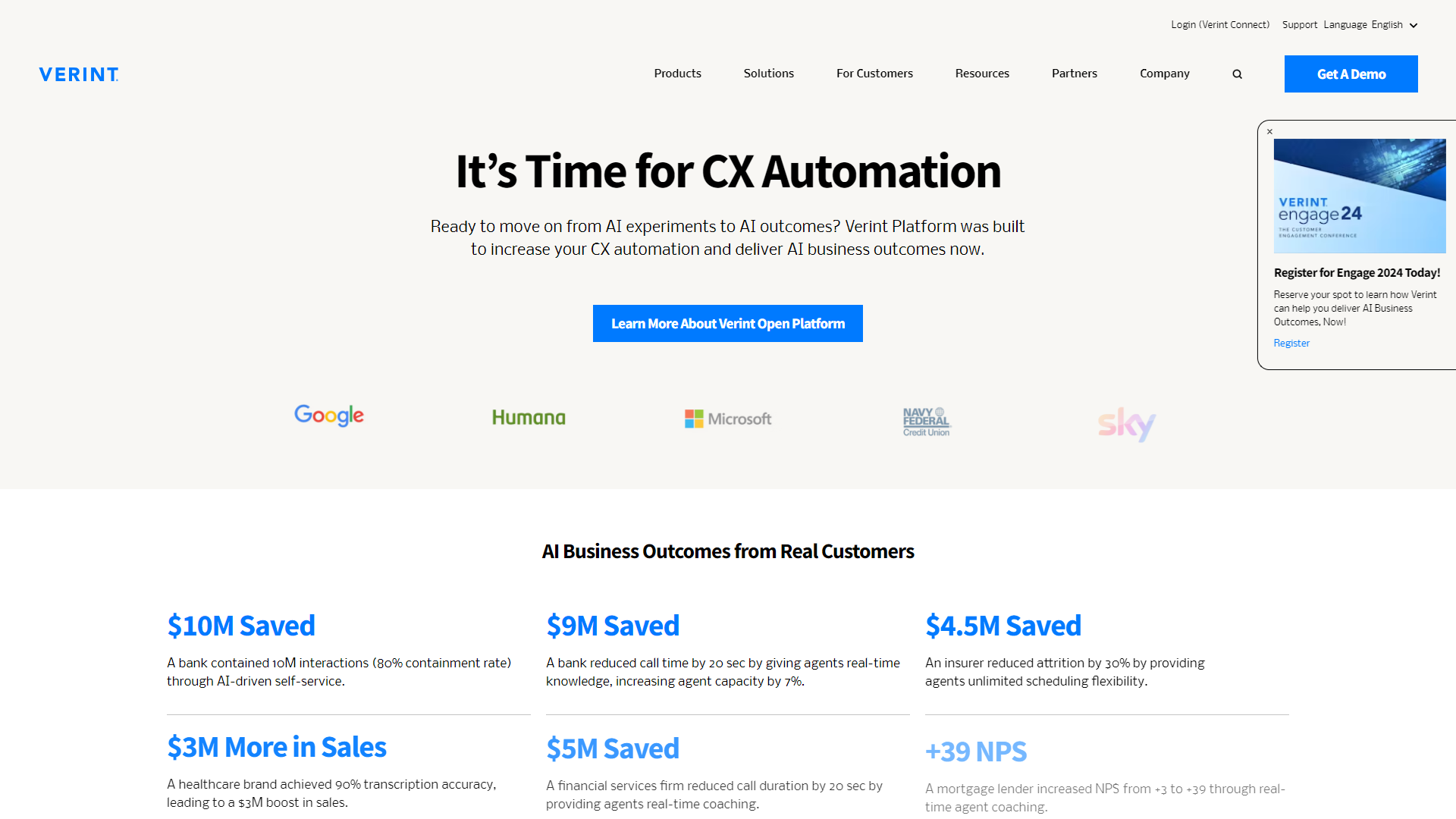This screenshot has height=819, width=1456.
Task: Click the Microsoft logo icon
Action: [693, 418]
